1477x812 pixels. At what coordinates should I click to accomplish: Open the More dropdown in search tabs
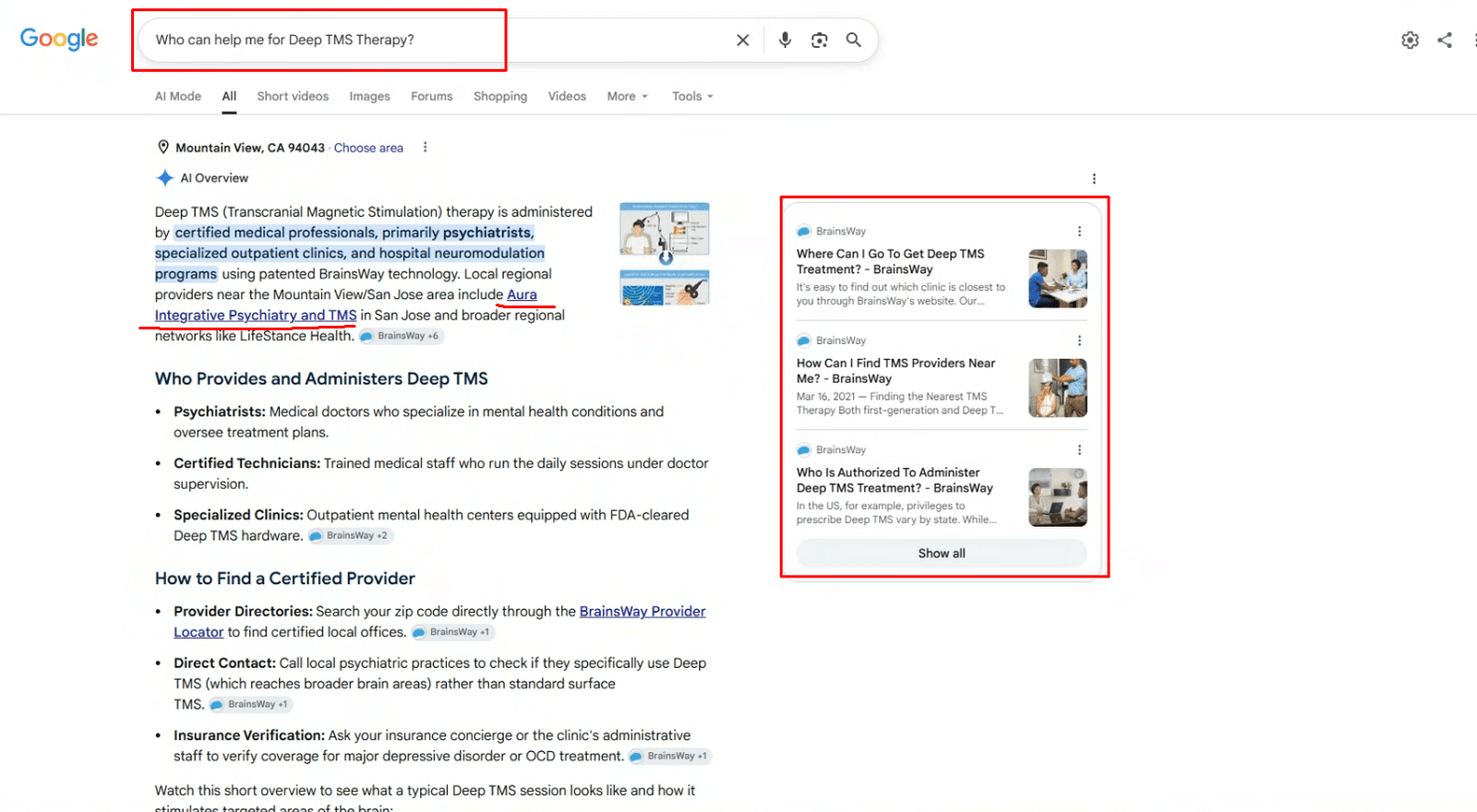click(x=628, y=96)
